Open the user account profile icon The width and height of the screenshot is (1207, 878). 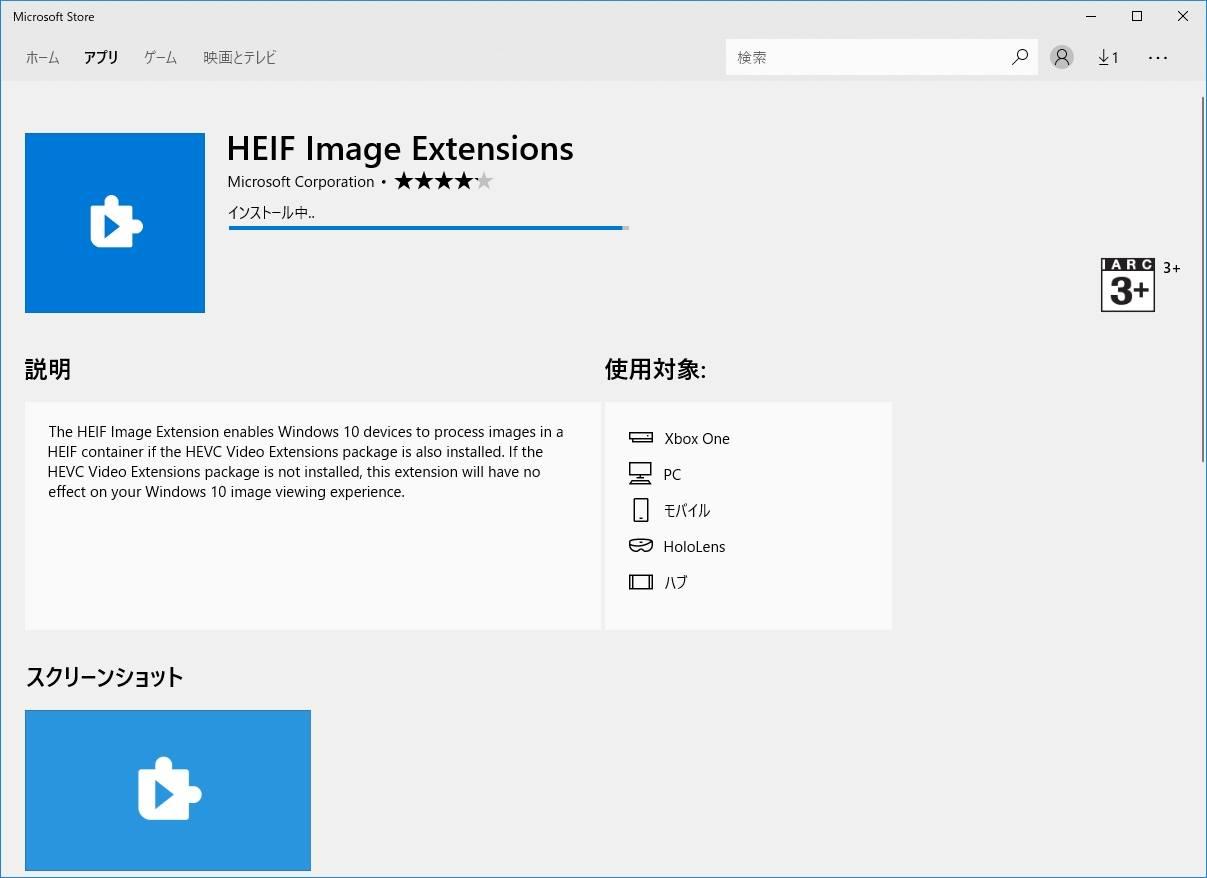click(1061, 57)
